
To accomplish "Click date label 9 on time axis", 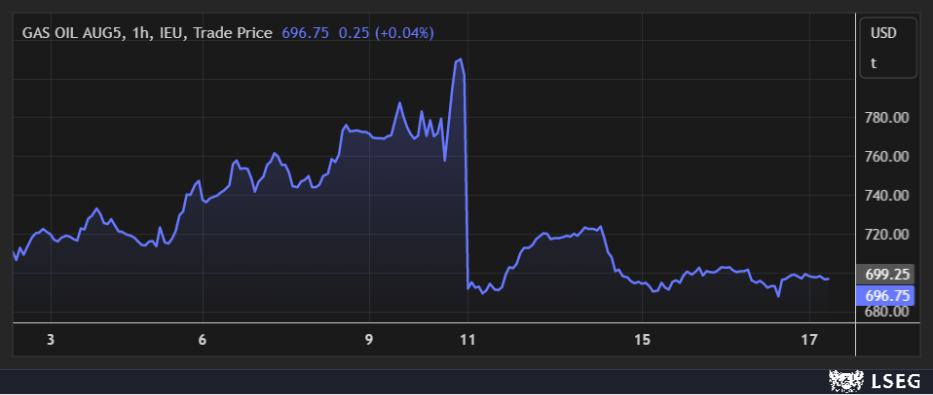I will [370, 340].
